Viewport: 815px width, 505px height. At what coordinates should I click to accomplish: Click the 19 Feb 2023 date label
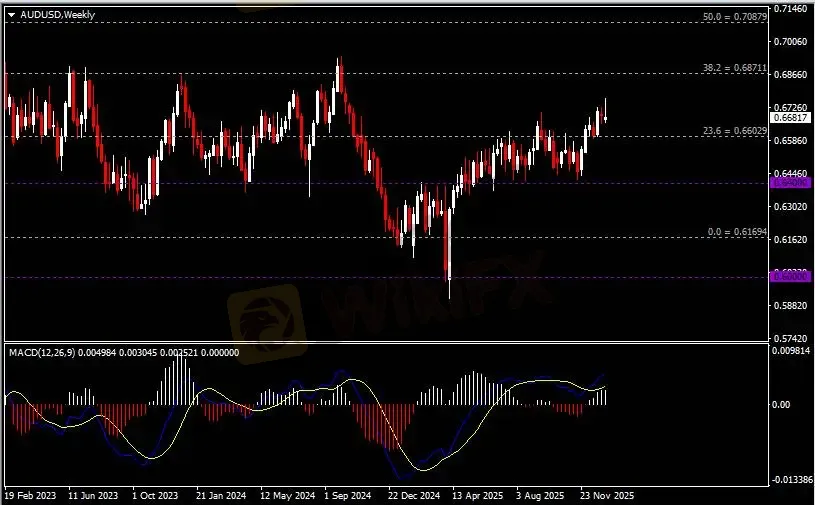[x=31, y=495]
